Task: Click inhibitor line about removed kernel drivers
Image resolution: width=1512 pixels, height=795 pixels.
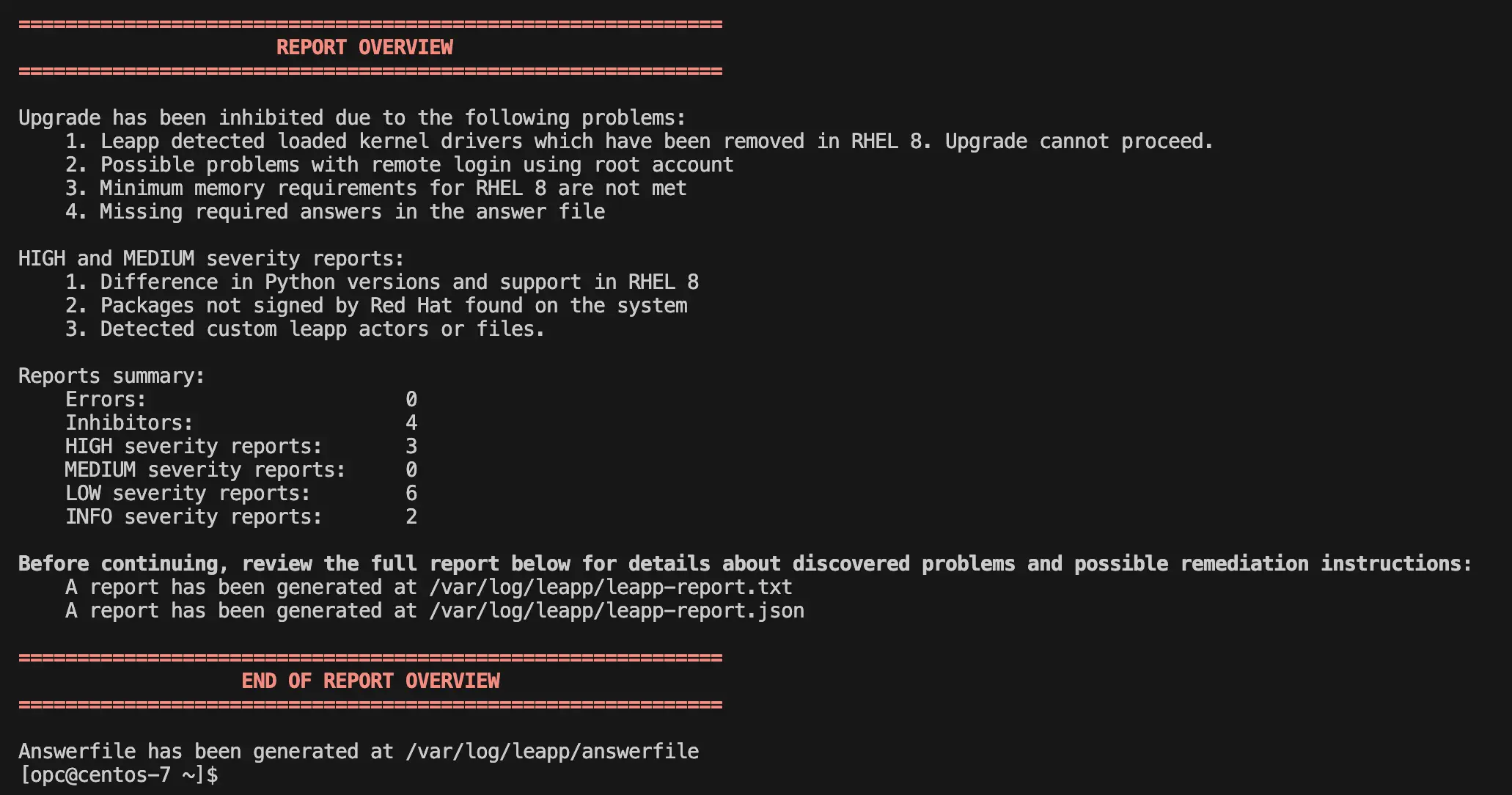Action: pyautogui.click(x=639, y=142)
